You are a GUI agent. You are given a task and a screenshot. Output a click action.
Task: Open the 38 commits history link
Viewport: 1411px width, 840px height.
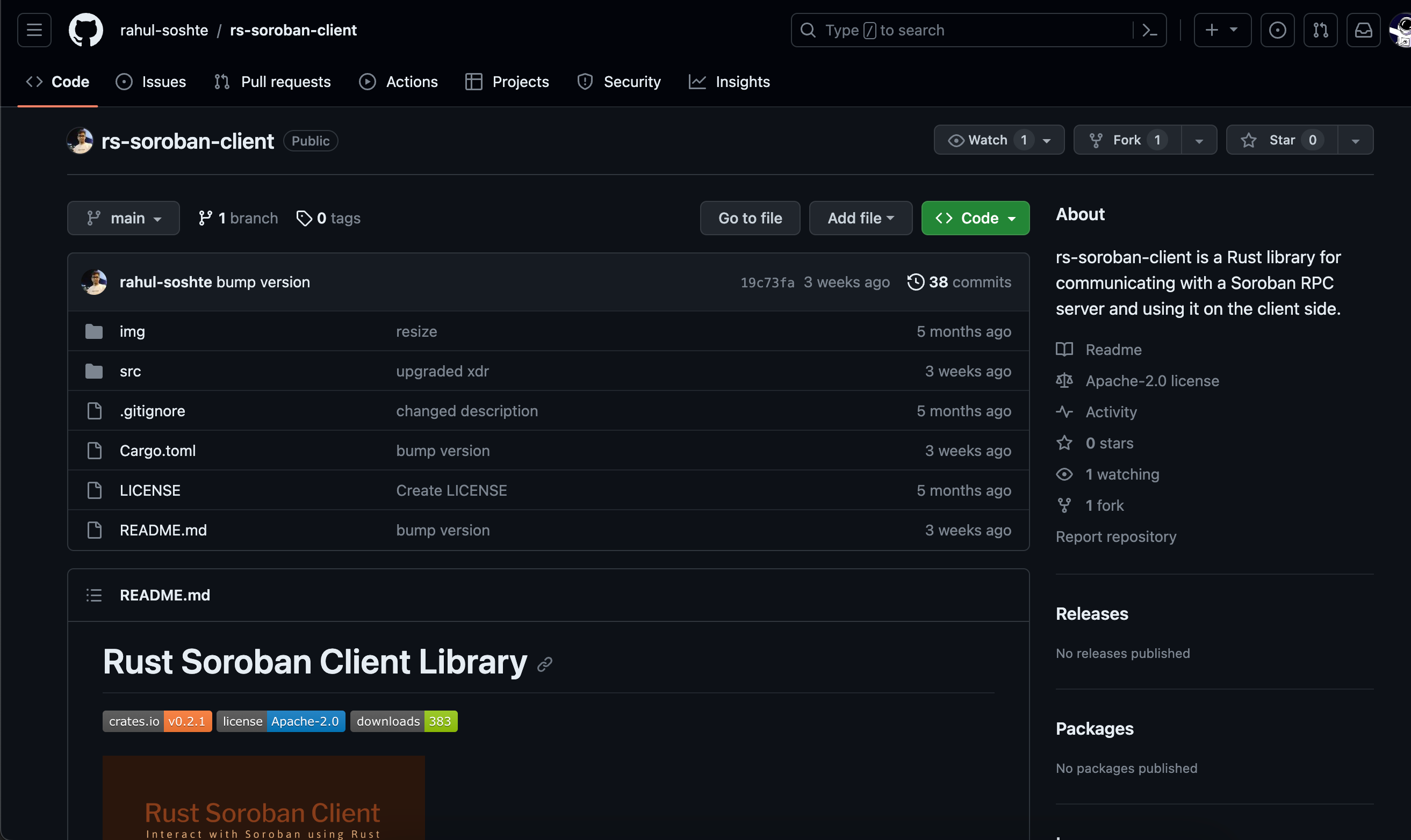coord(959,282)
